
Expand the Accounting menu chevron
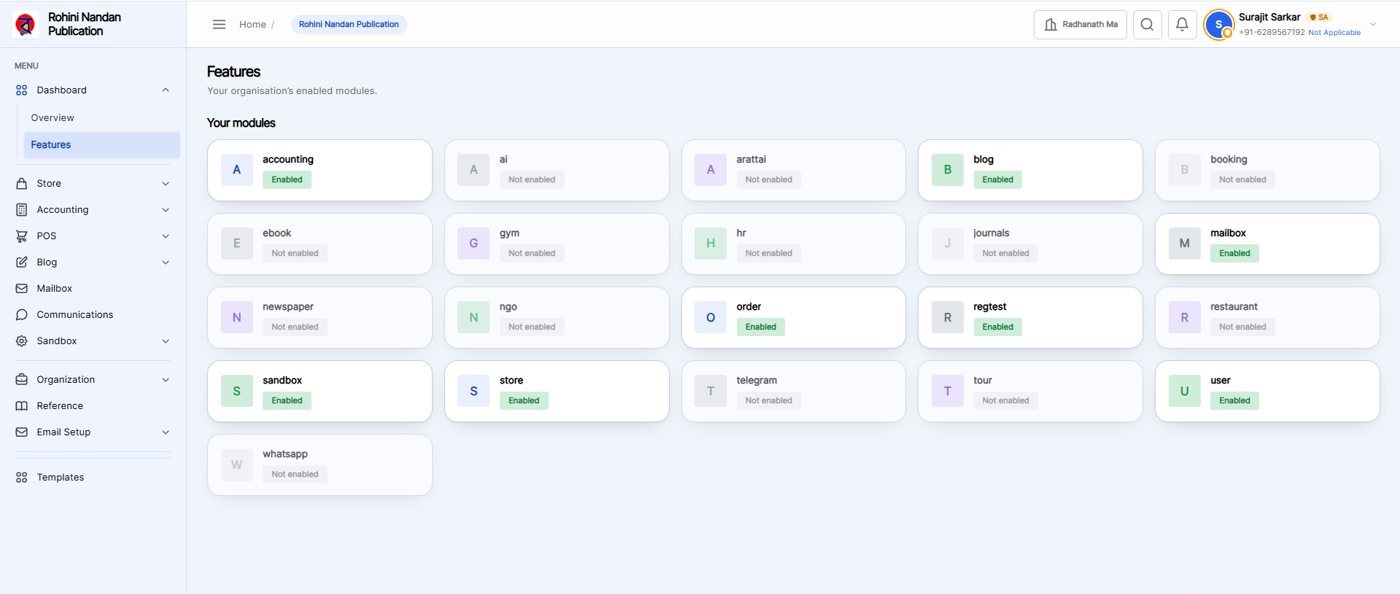coord(165,210)
